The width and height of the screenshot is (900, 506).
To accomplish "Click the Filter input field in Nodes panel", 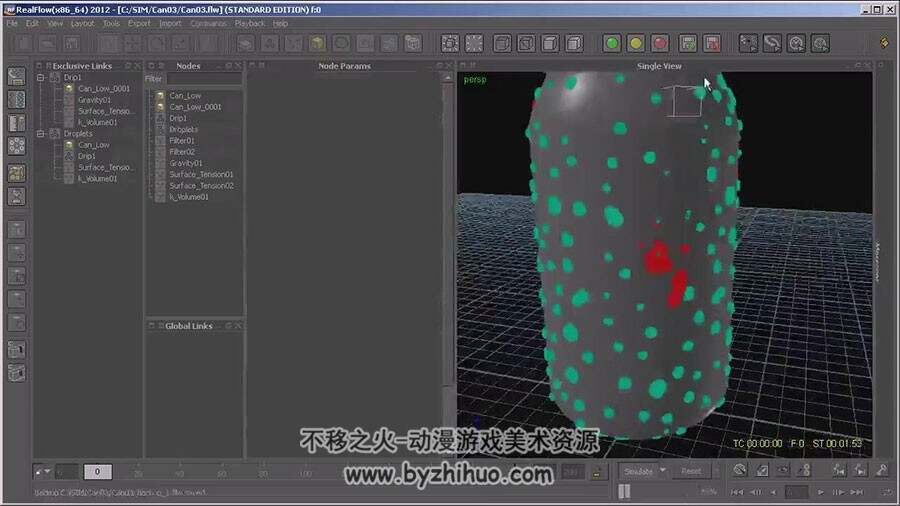I will coord(204,79).
